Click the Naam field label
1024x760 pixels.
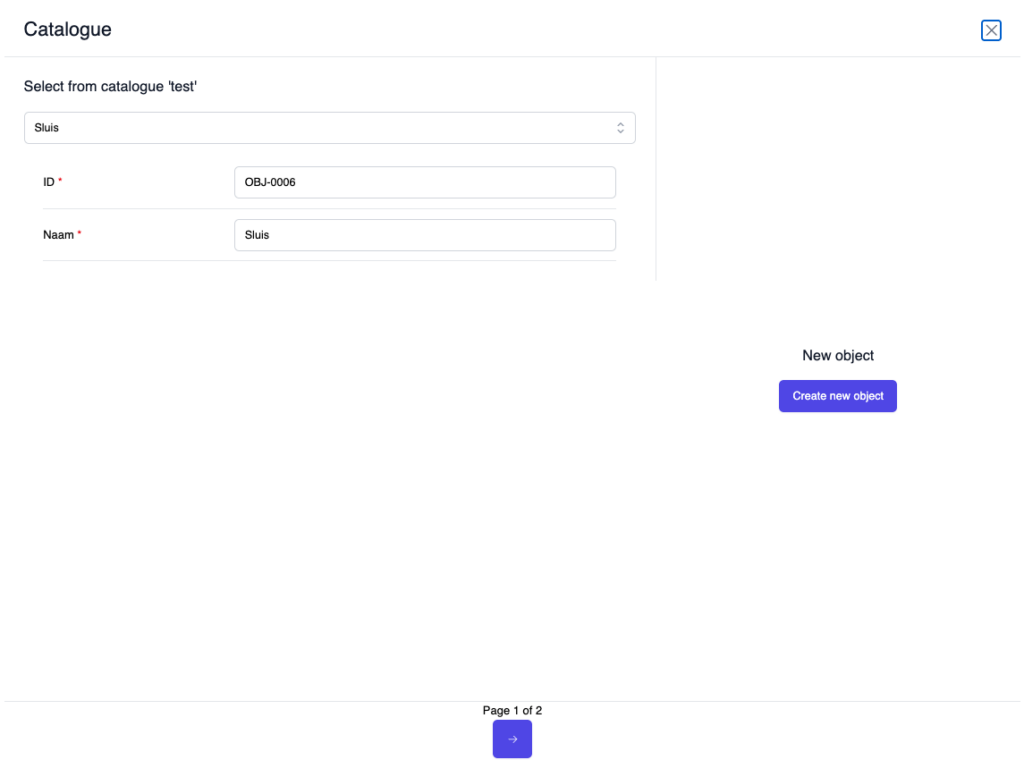tap(58, 235)
